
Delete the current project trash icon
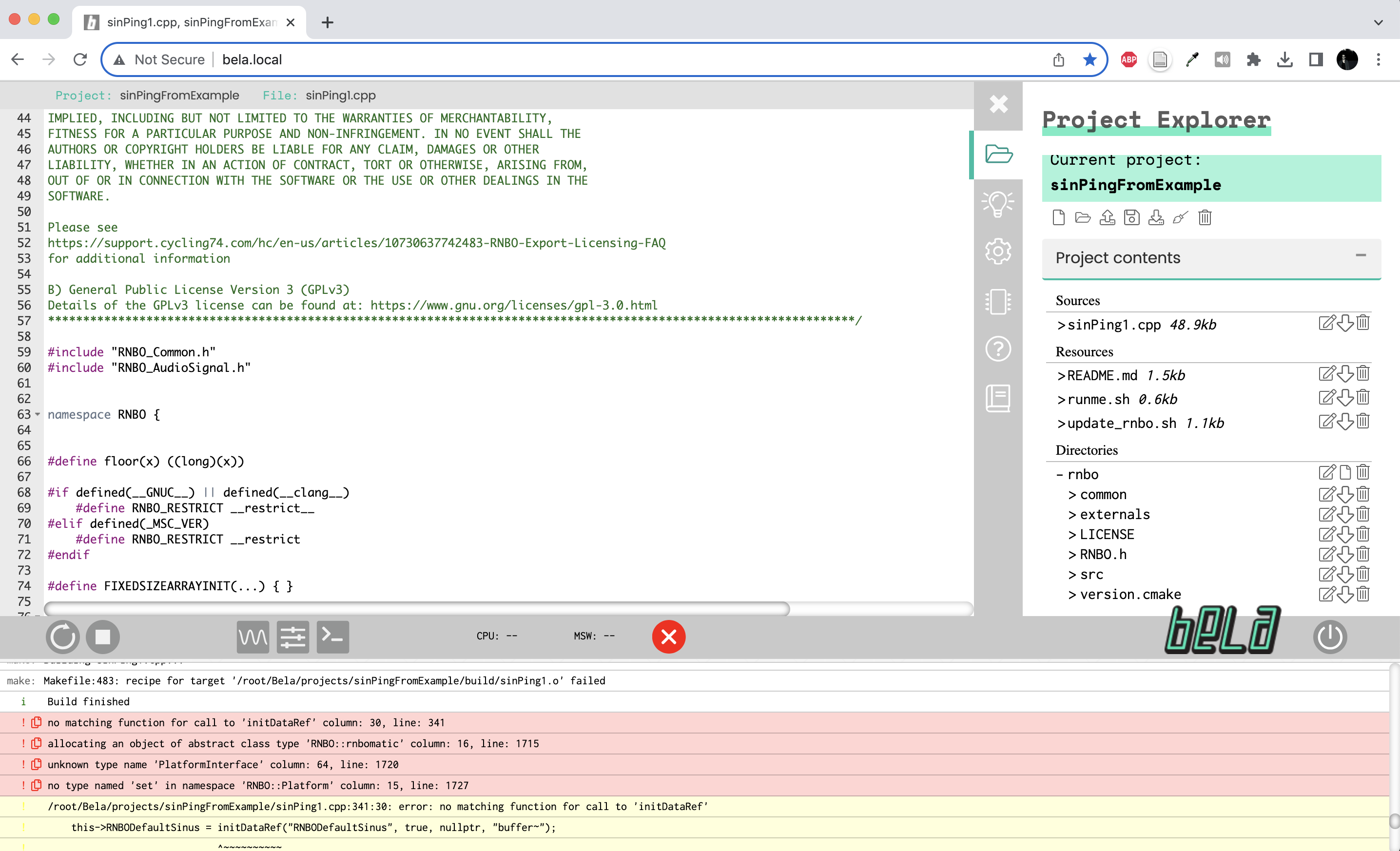tap(1205, 217)
